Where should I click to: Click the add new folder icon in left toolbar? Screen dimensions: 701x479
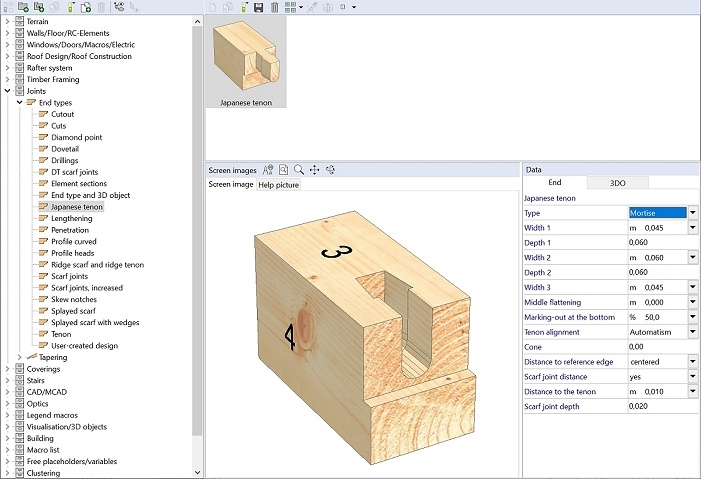click(x=23, y=7)
